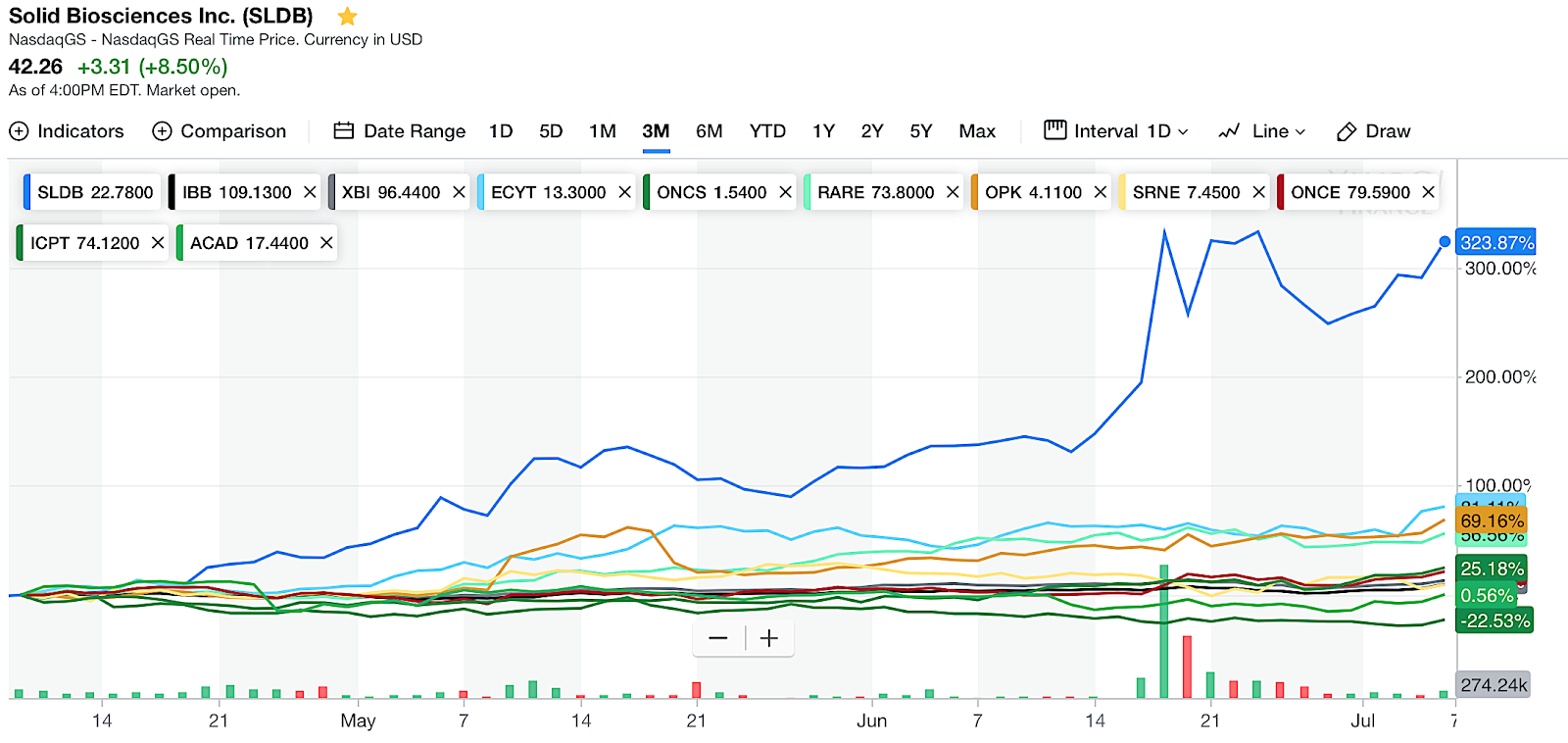Show the Max range
The image size is (1568, 743).
coord(977,131)
